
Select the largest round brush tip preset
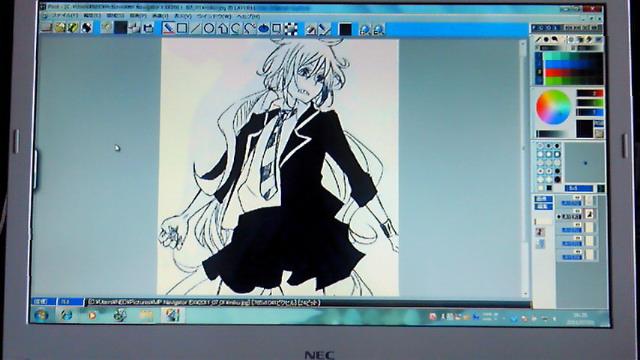[x=557, y=179]
